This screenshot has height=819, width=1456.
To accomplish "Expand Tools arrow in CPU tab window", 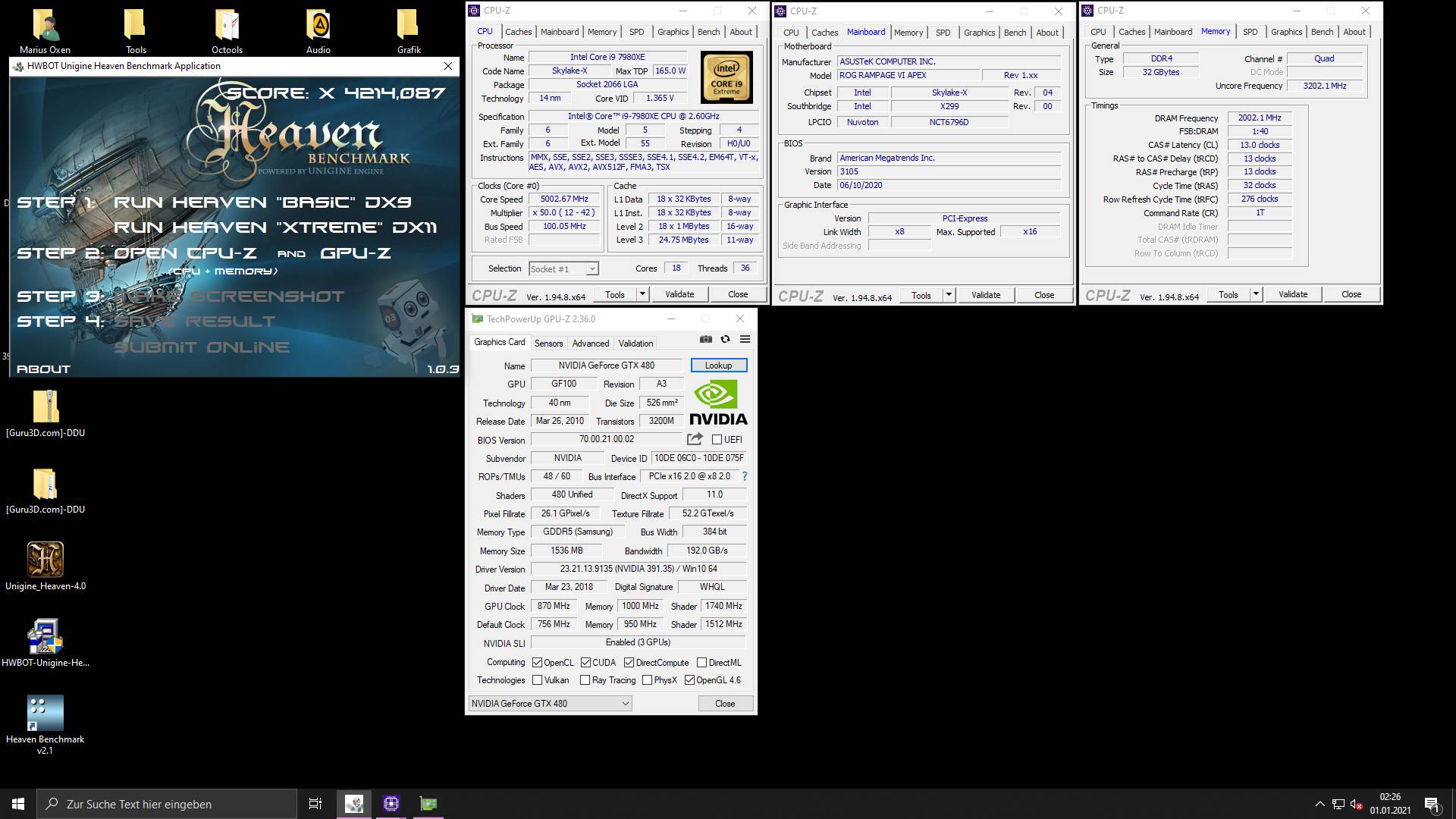I will coord(642,294).
